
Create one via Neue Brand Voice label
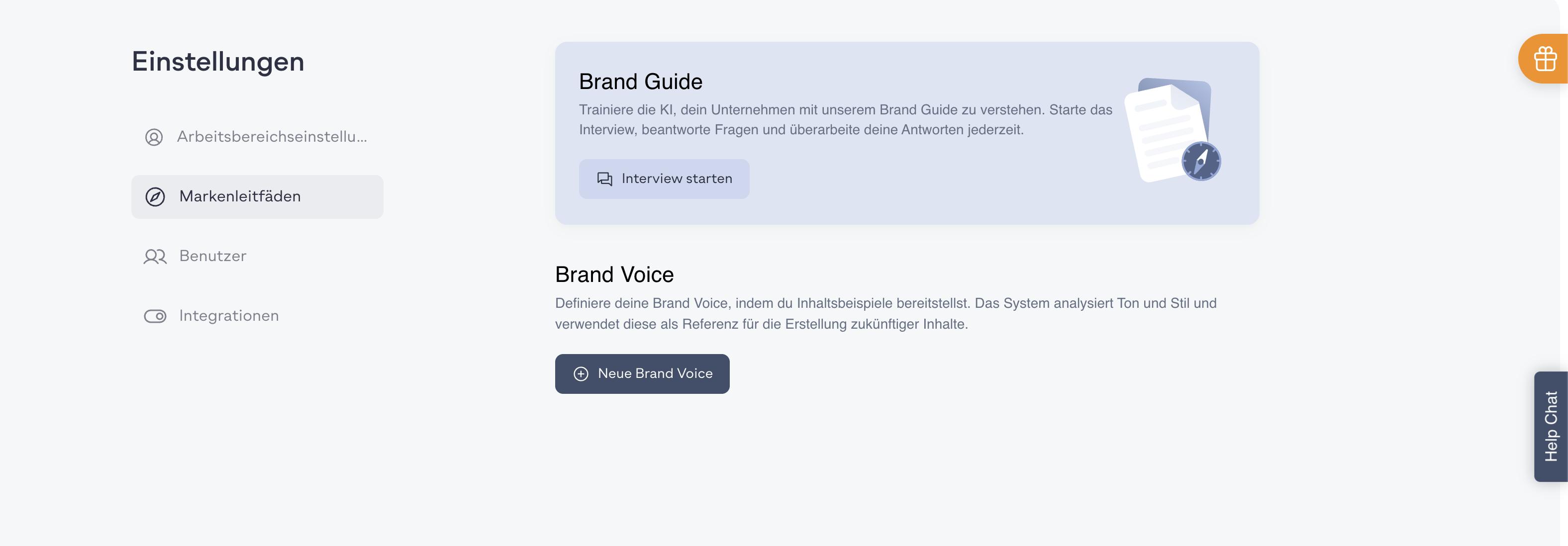tap(655, 374)
